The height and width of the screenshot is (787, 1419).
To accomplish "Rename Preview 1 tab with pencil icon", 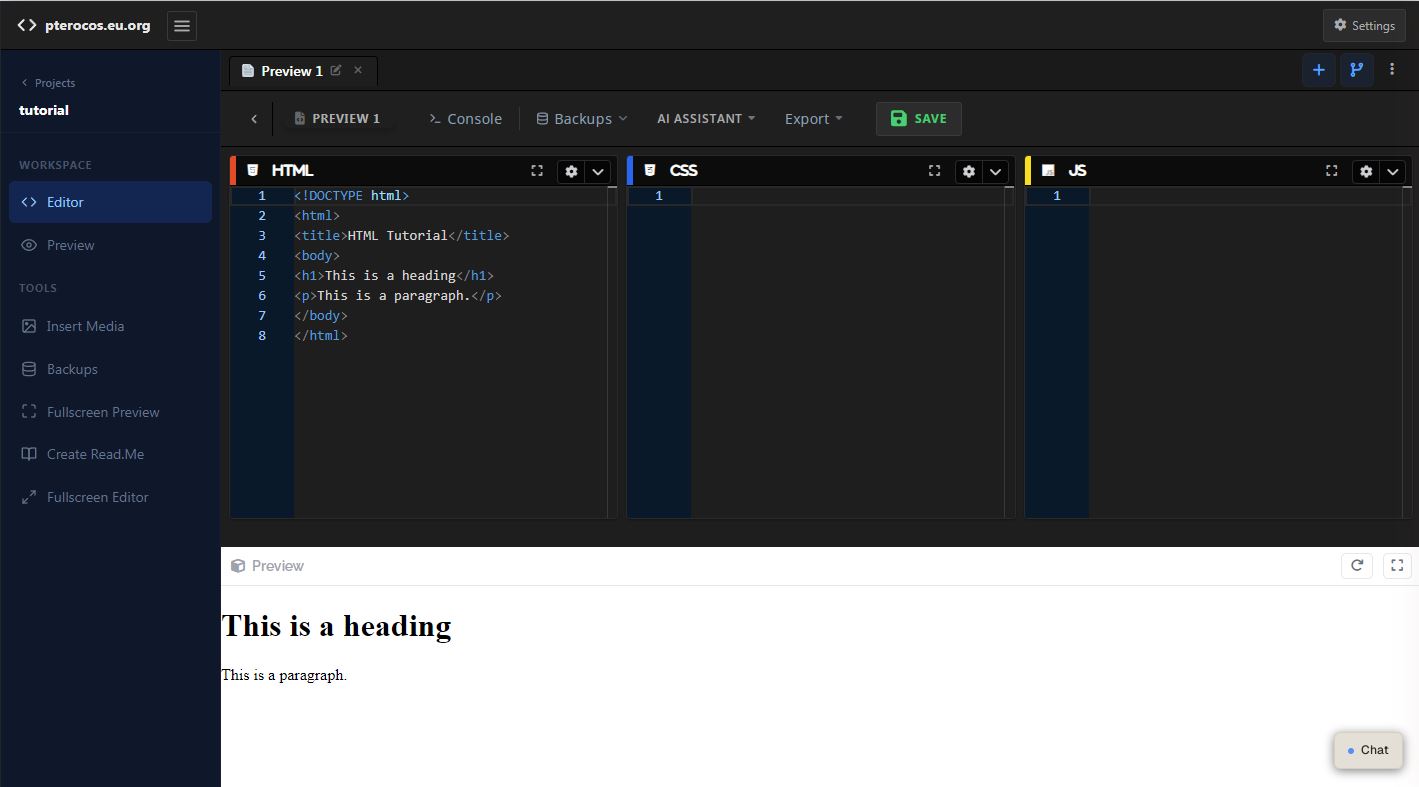I will [336, 71].
